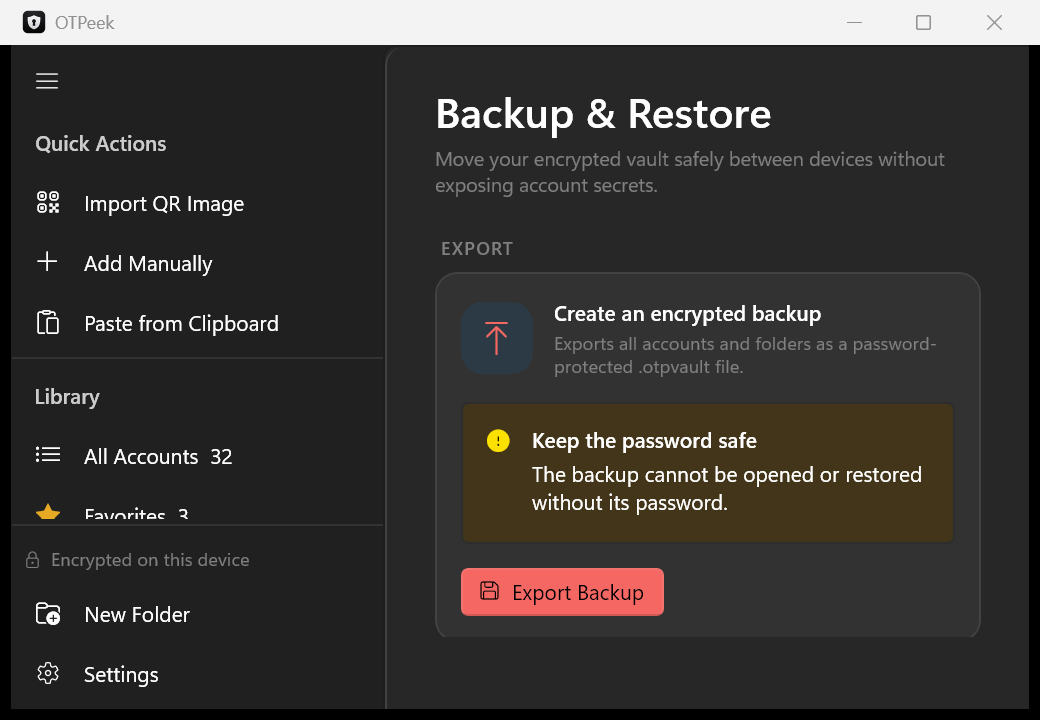The width and height of the screenshot is (1040, 720).
Task: Click Encrypted on this device status text
Action: pos(150,560)
